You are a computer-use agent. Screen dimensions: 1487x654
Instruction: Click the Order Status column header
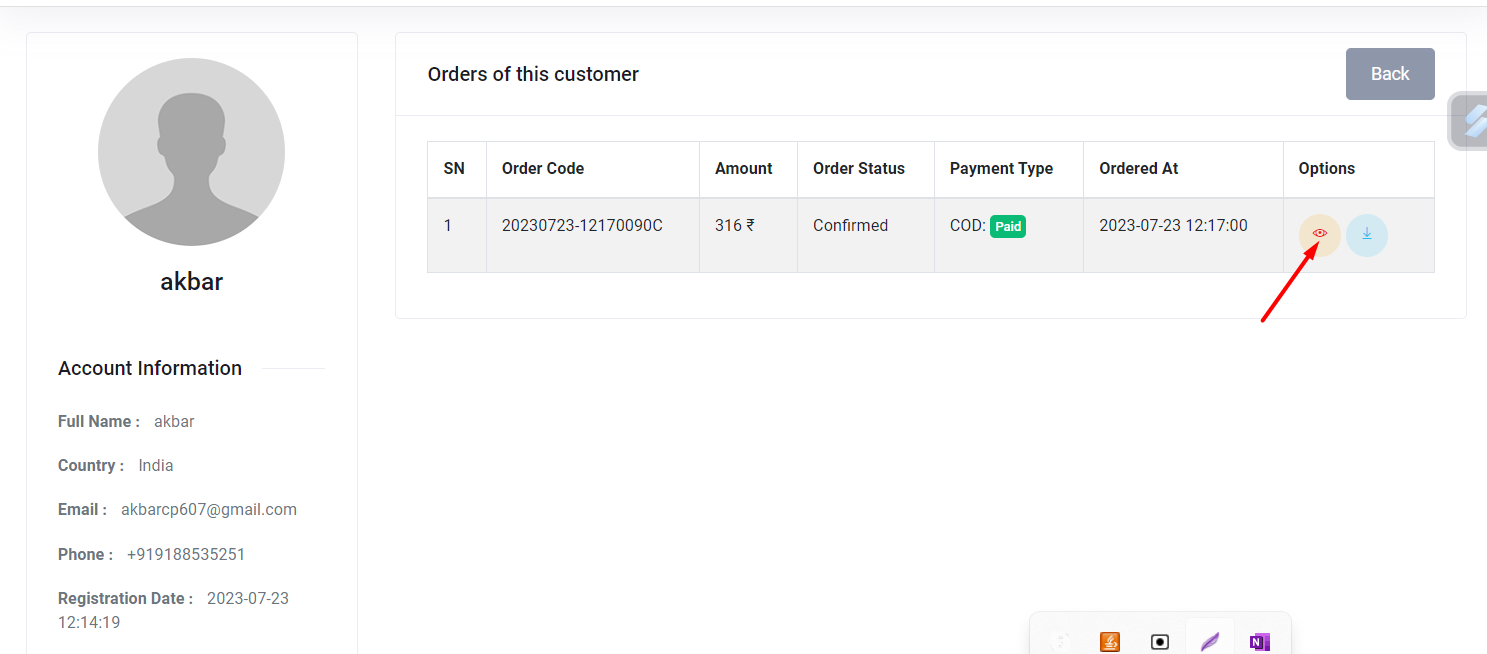(x=858, y=168)
